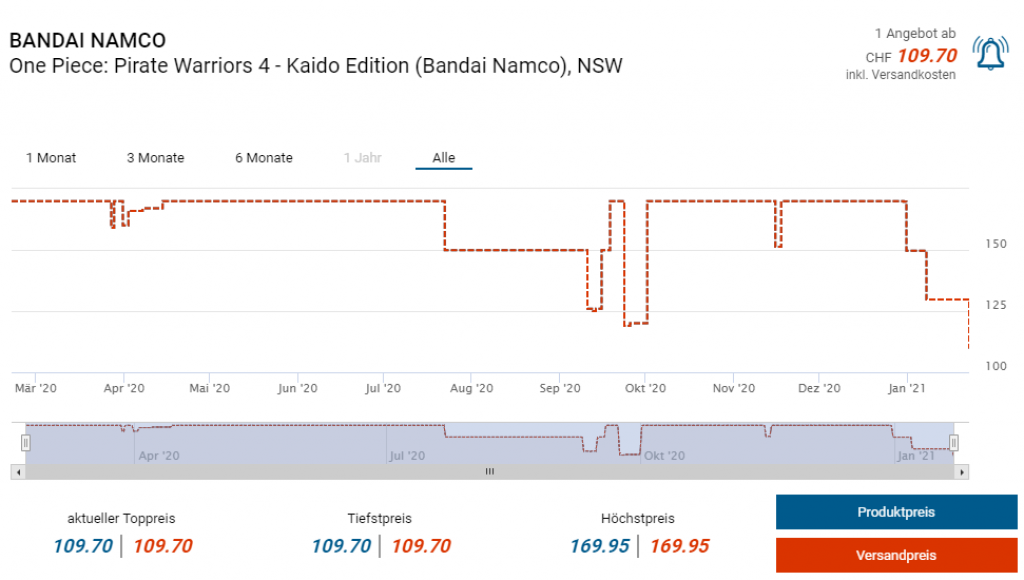The height and width of the screenshot is (580, 1024).
Task: Toggle the Versandpreis series button
Action: [896, 555]
